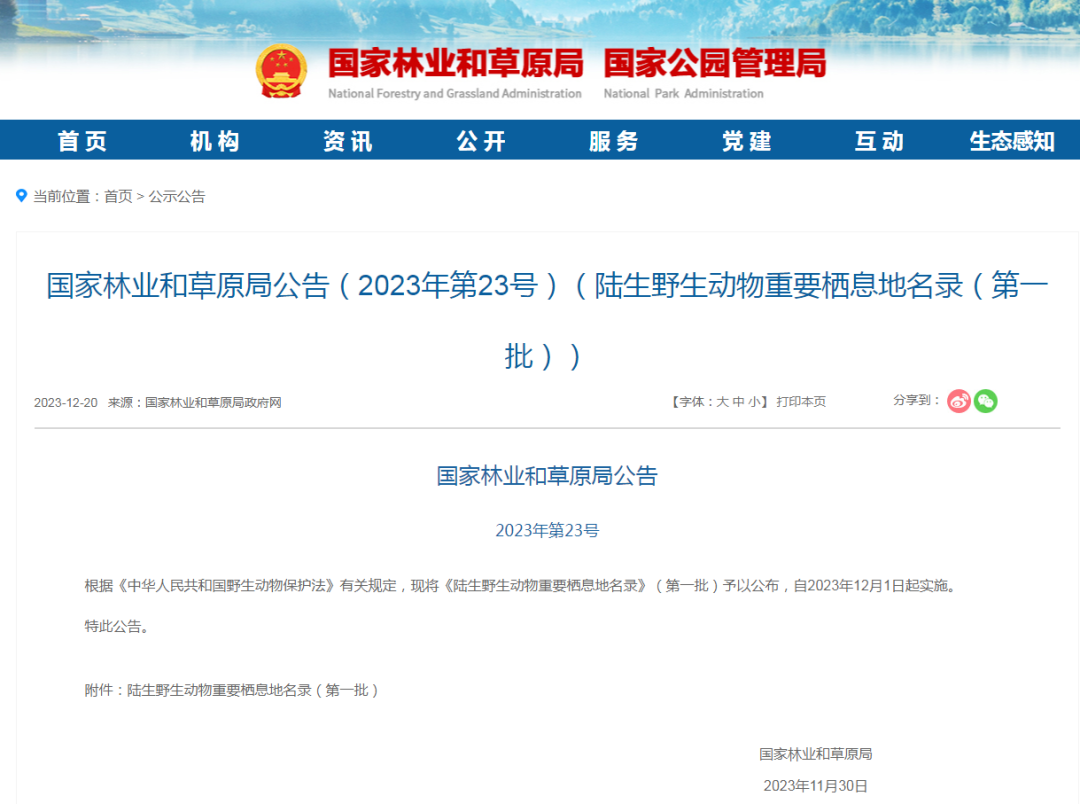
Task: Open 服务 navigation menu
Action: click(614, 141)
